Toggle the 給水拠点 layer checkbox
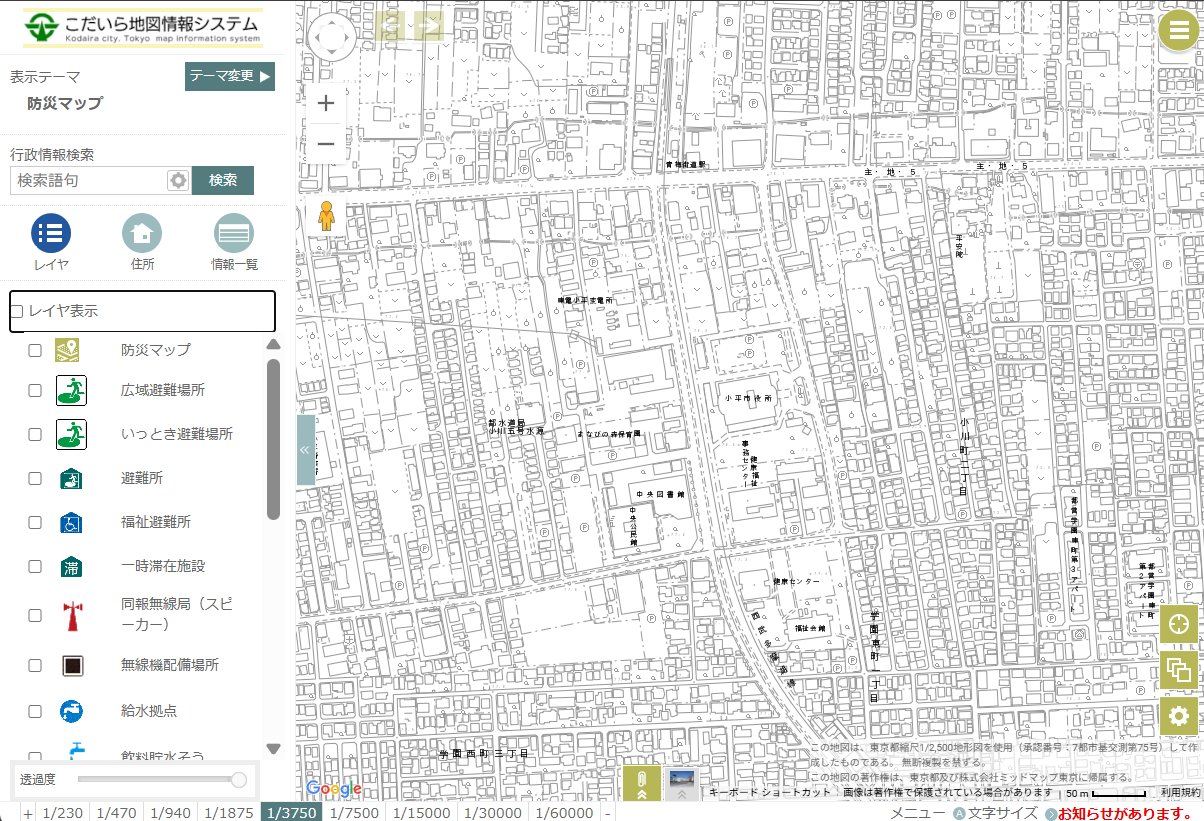This screenshot has height=821, width=1204. [35, 711]
